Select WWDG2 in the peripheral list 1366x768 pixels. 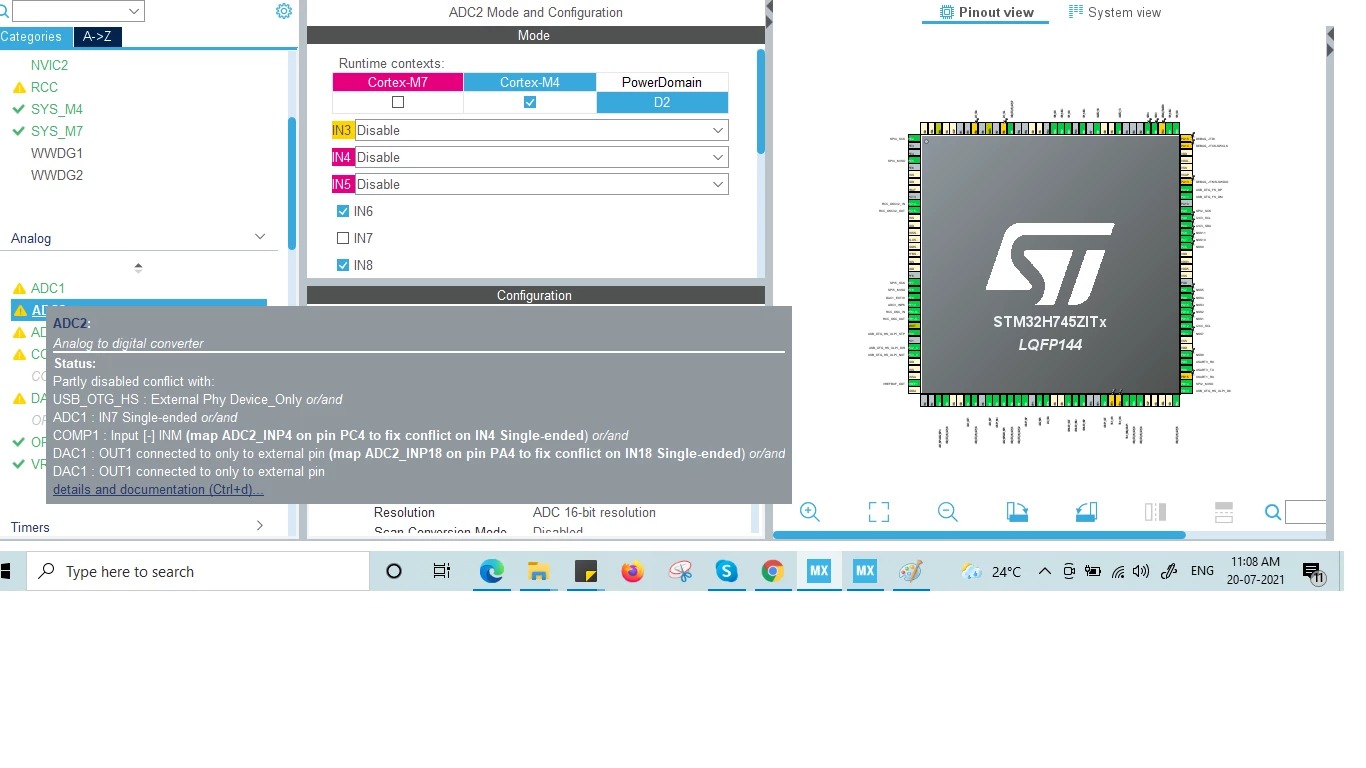coord(57,175)
